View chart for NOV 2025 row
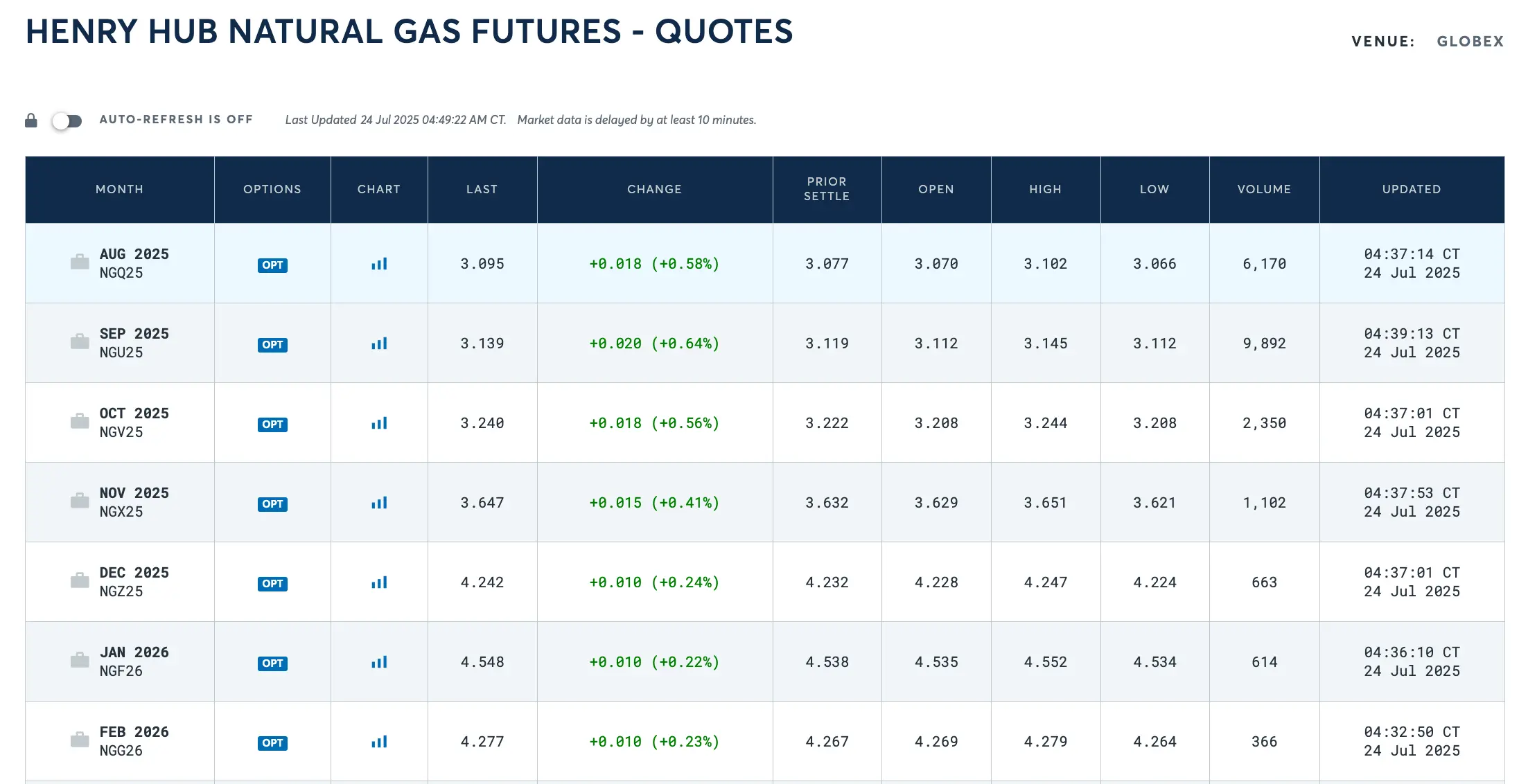The height and width of the screenshot is (784, 1519). pyautogui.click(x=379, y=503)
